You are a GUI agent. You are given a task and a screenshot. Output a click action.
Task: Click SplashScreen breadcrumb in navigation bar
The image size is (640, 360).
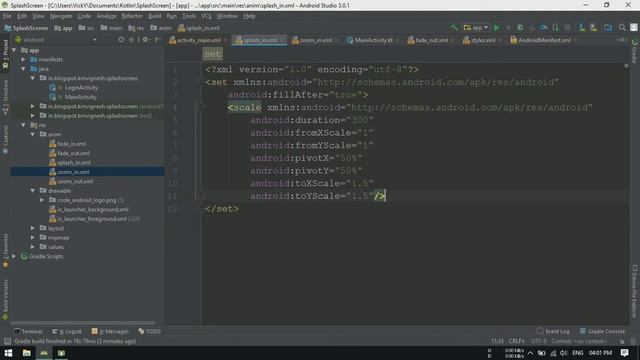pyautogui.click(x=26, y=28)
